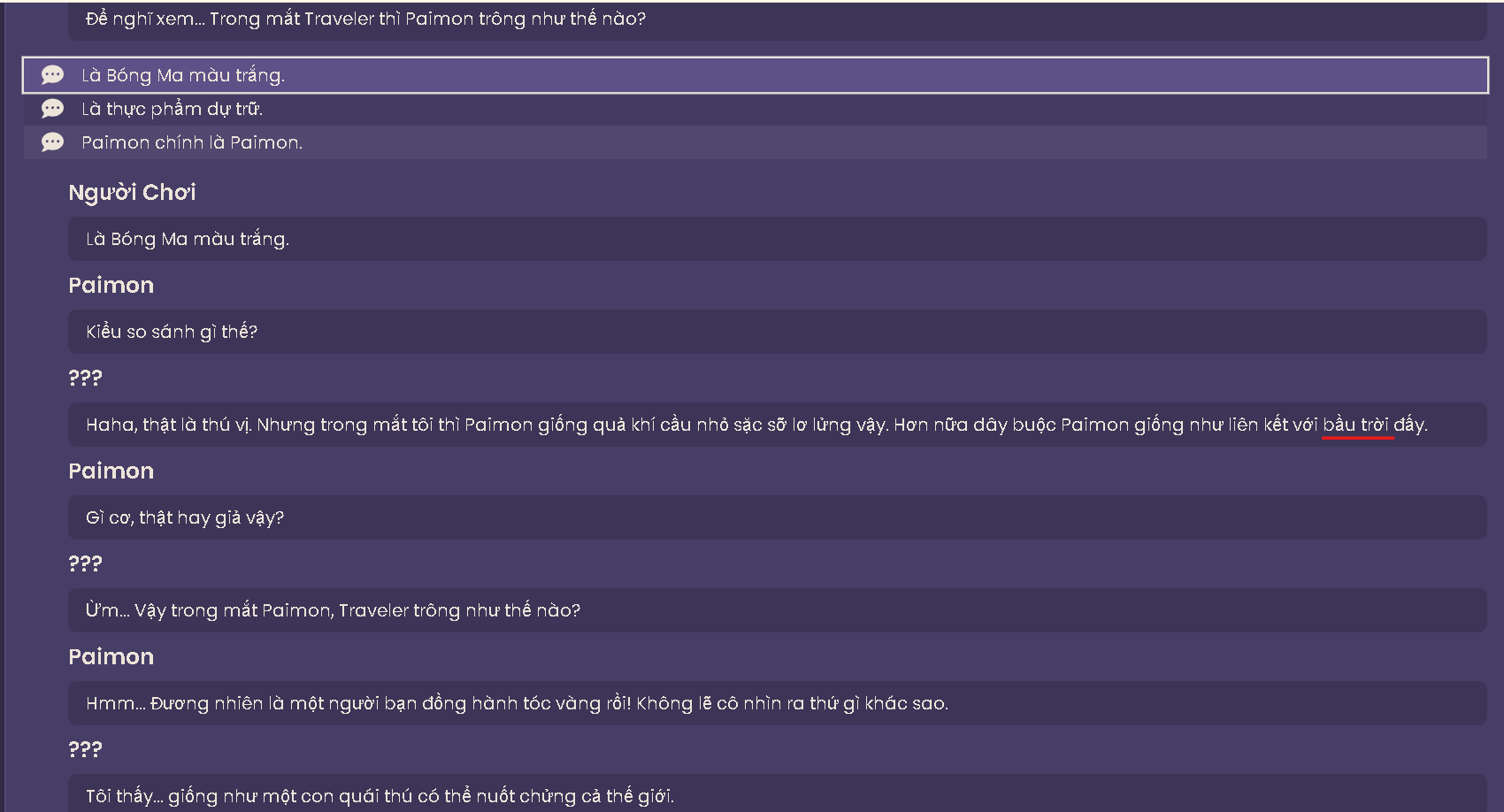Click the line starting "Tôi thấy... giống như"
The image size is (1504, 812).
[x=380, y=795]
